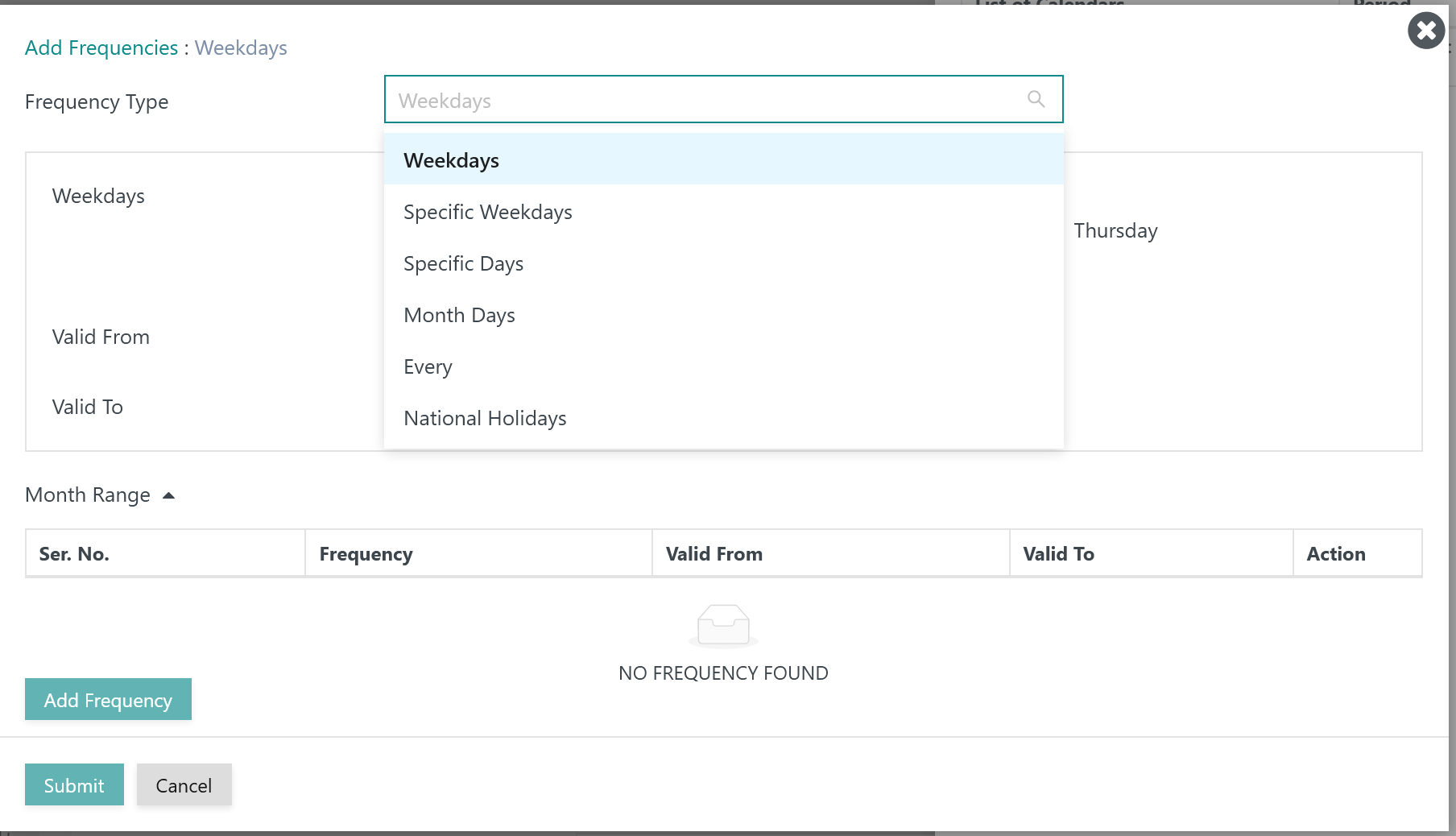This screenshot has height=836, width=1456.
Task: Cancel the frequency dialog
Action: [x=184, y=784]
